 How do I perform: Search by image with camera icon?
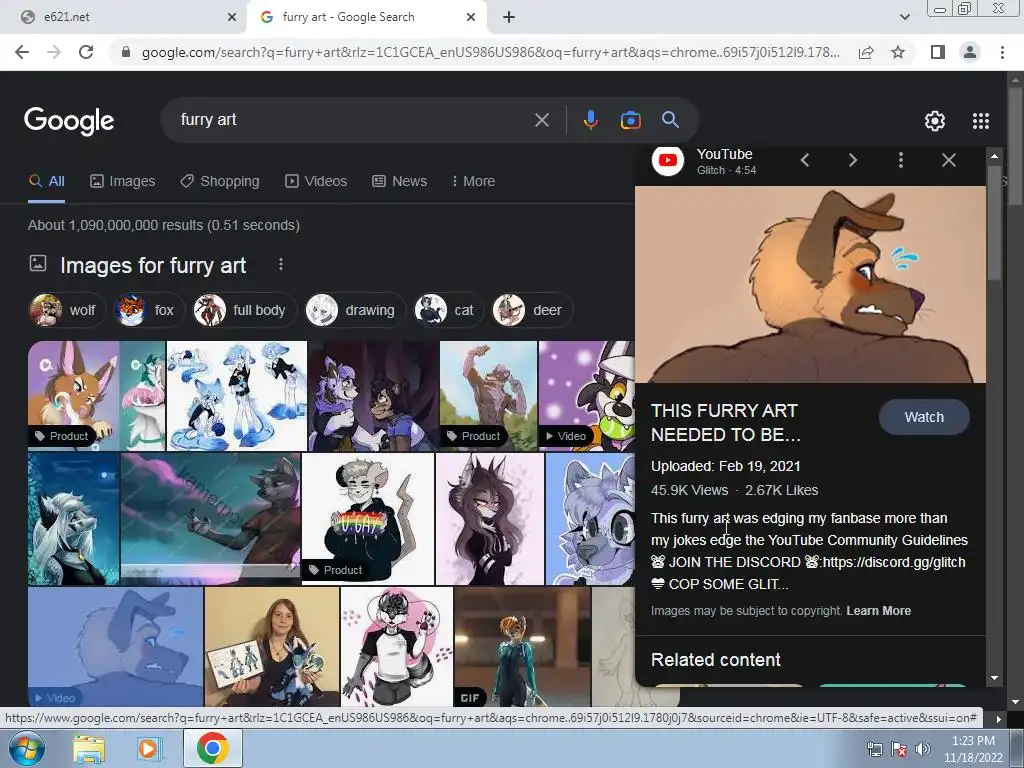coord(630,120)
